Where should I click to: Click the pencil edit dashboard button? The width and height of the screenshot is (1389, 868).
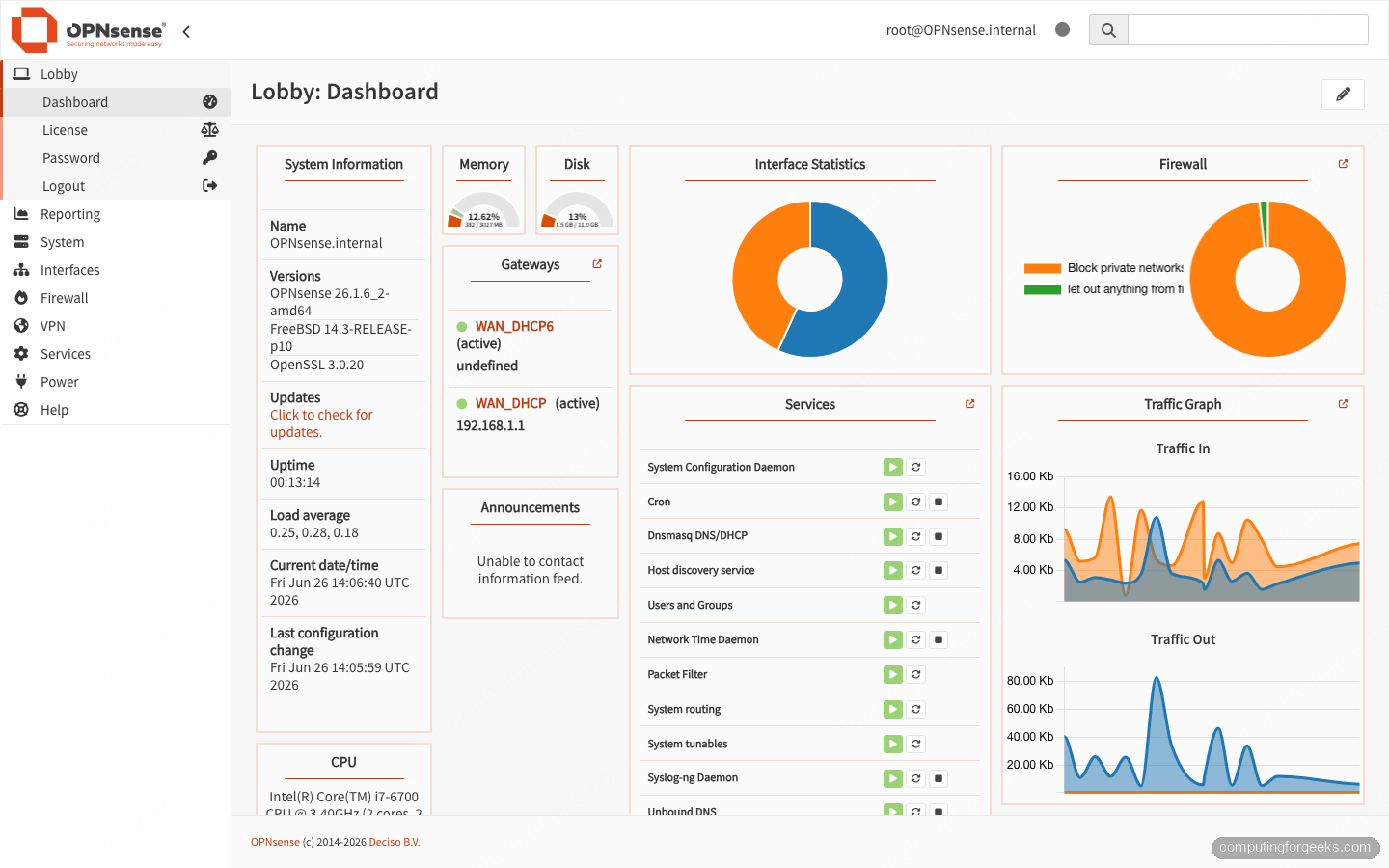1343,95
